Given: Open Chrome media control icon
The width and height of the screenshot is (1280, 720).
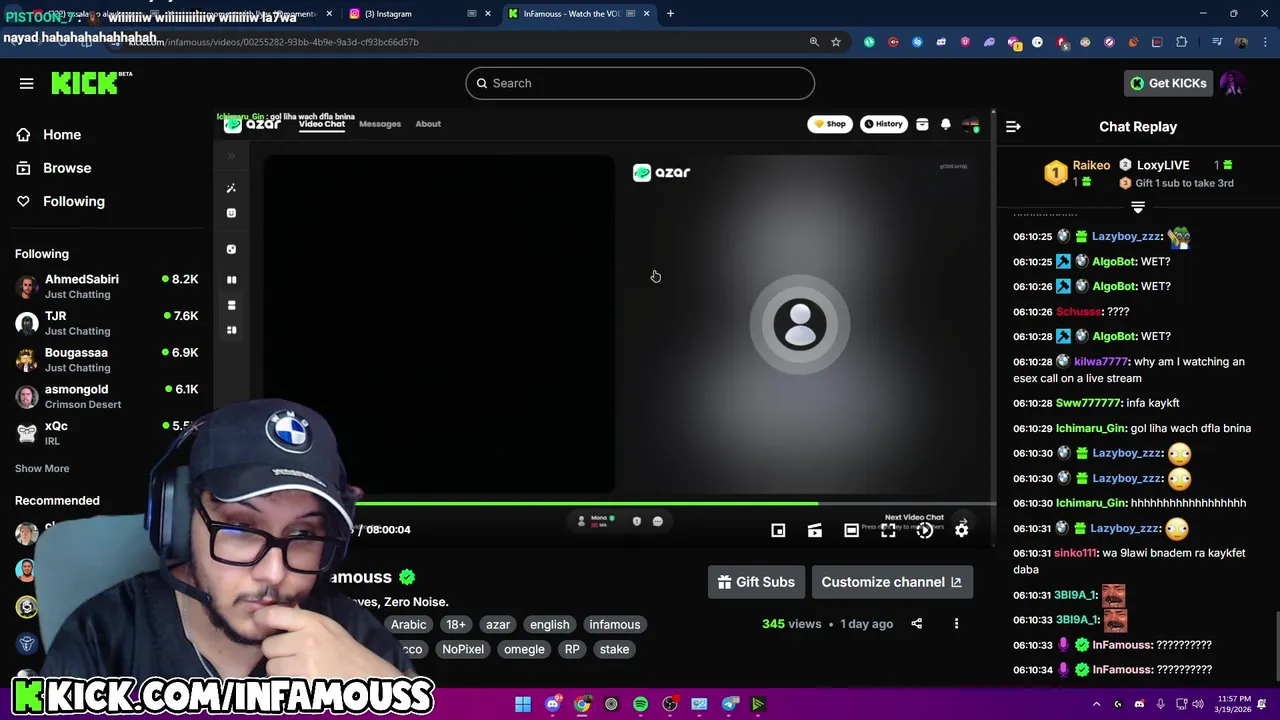Looking at the screenshot, I should [x=1217, y=42].
